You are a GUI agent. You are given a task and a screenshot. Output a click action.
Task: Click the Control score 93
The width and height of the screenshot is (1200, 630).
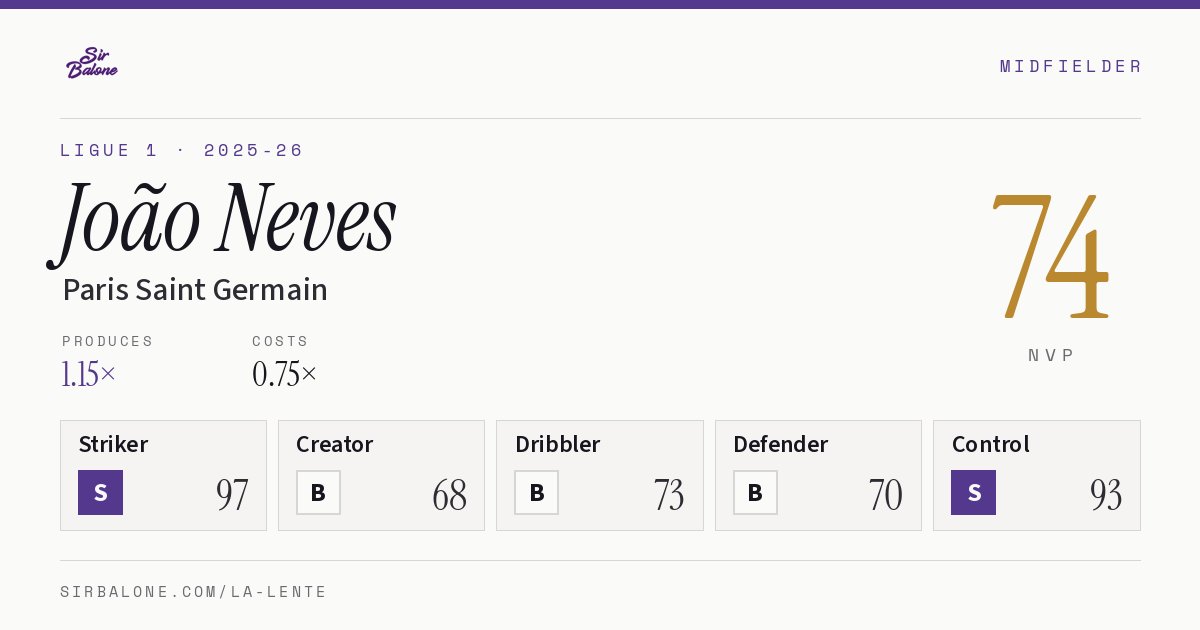pos(1106,495)
